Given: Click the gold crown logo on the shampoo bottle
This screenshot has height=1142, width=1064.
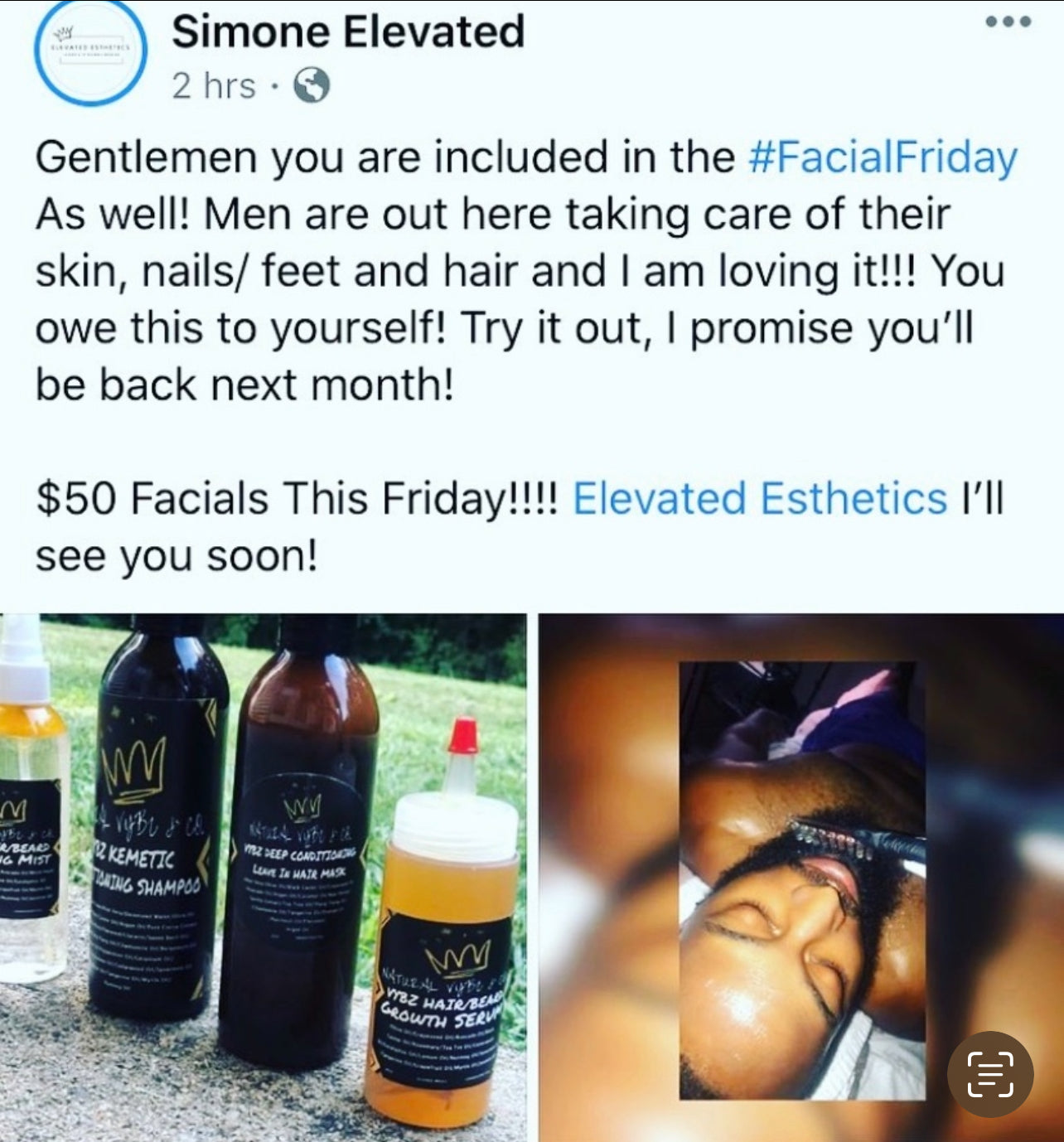Looking at the screenshot, I should coord(133,771).
